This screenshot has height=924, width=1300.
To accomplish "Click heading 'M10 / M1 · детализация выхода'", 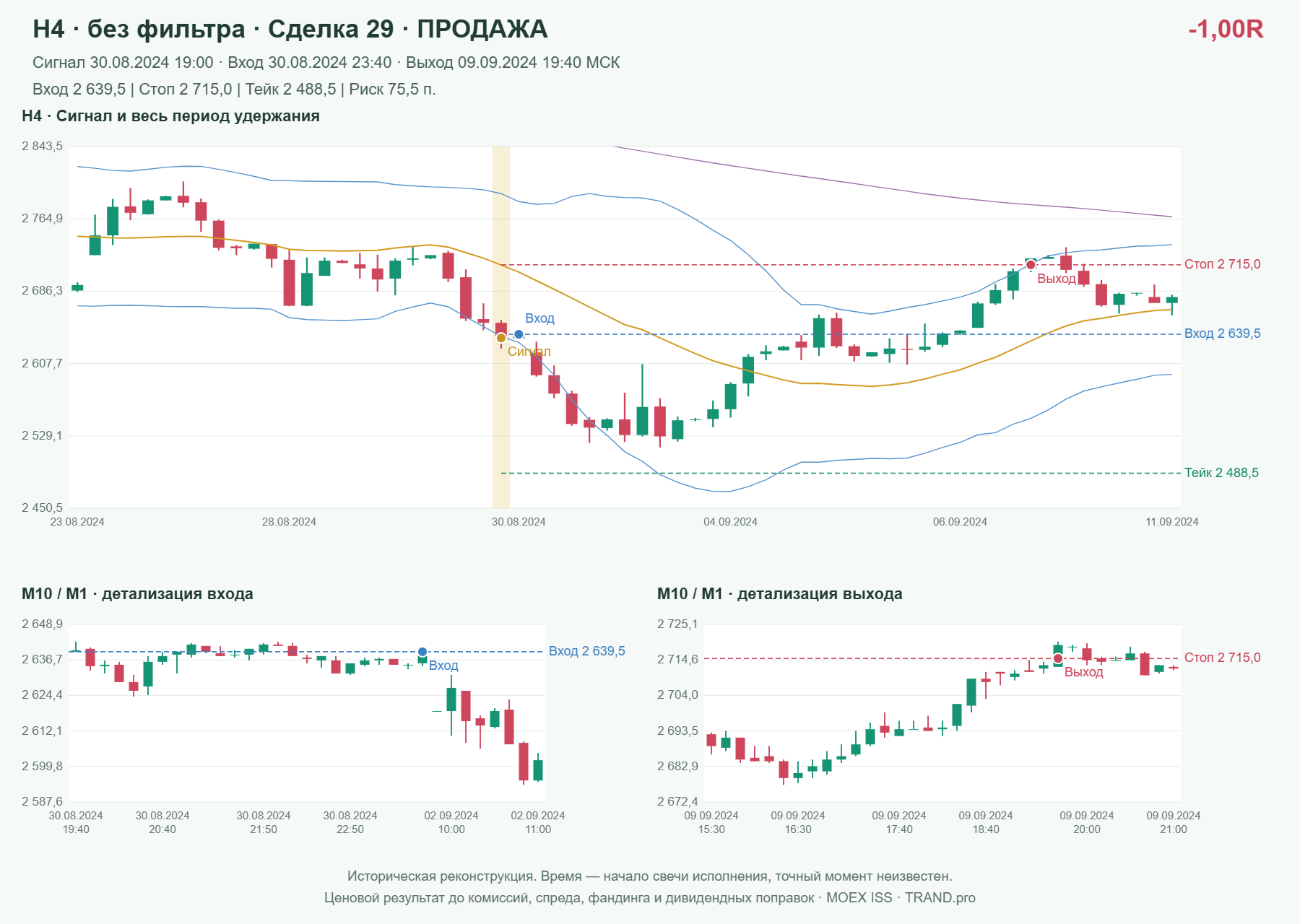I will (x=780, y=594).
